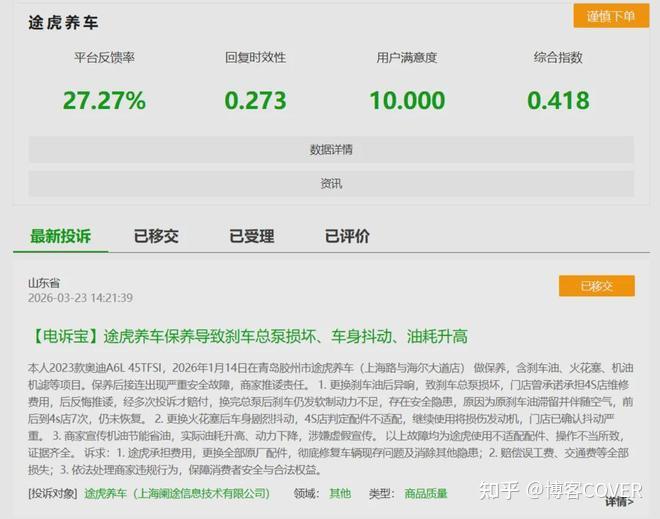Click the 山东省 location text
The width and height of the screenshot is (660, 519).
coord(44,283)
